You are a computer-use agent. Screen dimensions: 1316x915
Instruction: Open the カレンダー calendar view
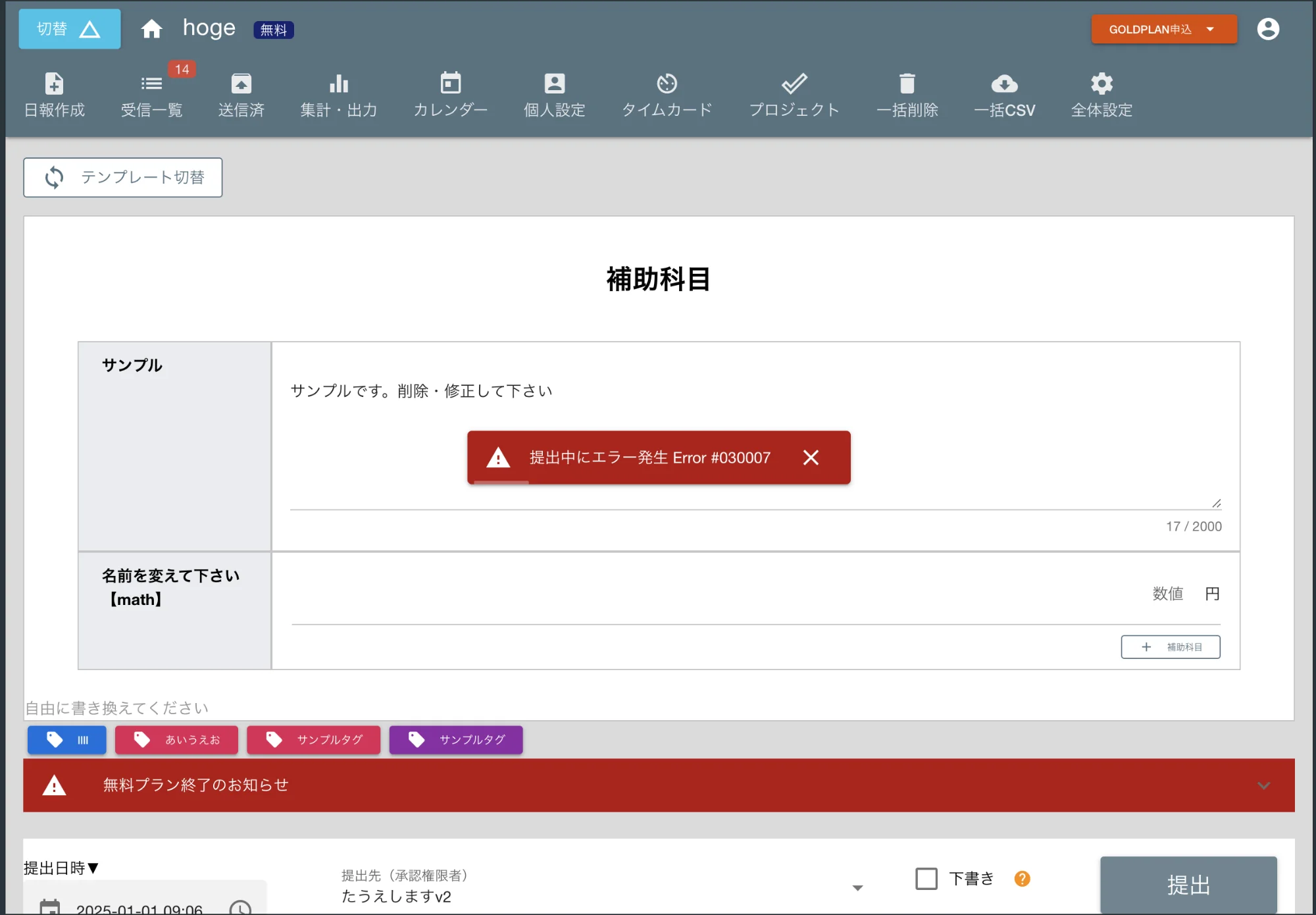[x=451, y=94]
